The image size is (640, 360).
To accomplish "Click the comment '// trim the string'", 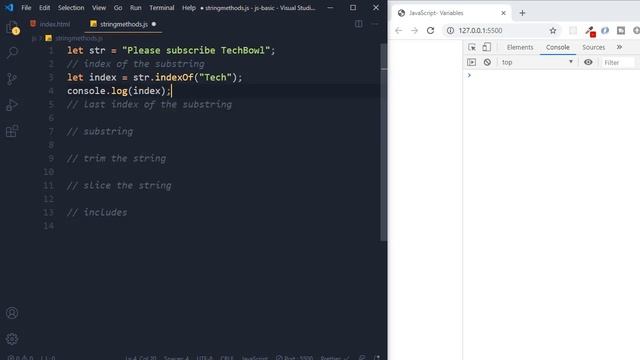I will tap(117, 158).
